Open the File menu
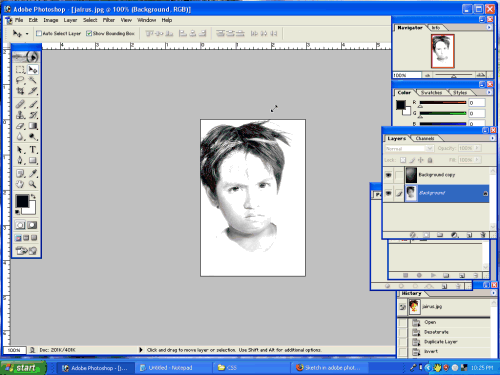The image size is (500, 375). (19, 20)
